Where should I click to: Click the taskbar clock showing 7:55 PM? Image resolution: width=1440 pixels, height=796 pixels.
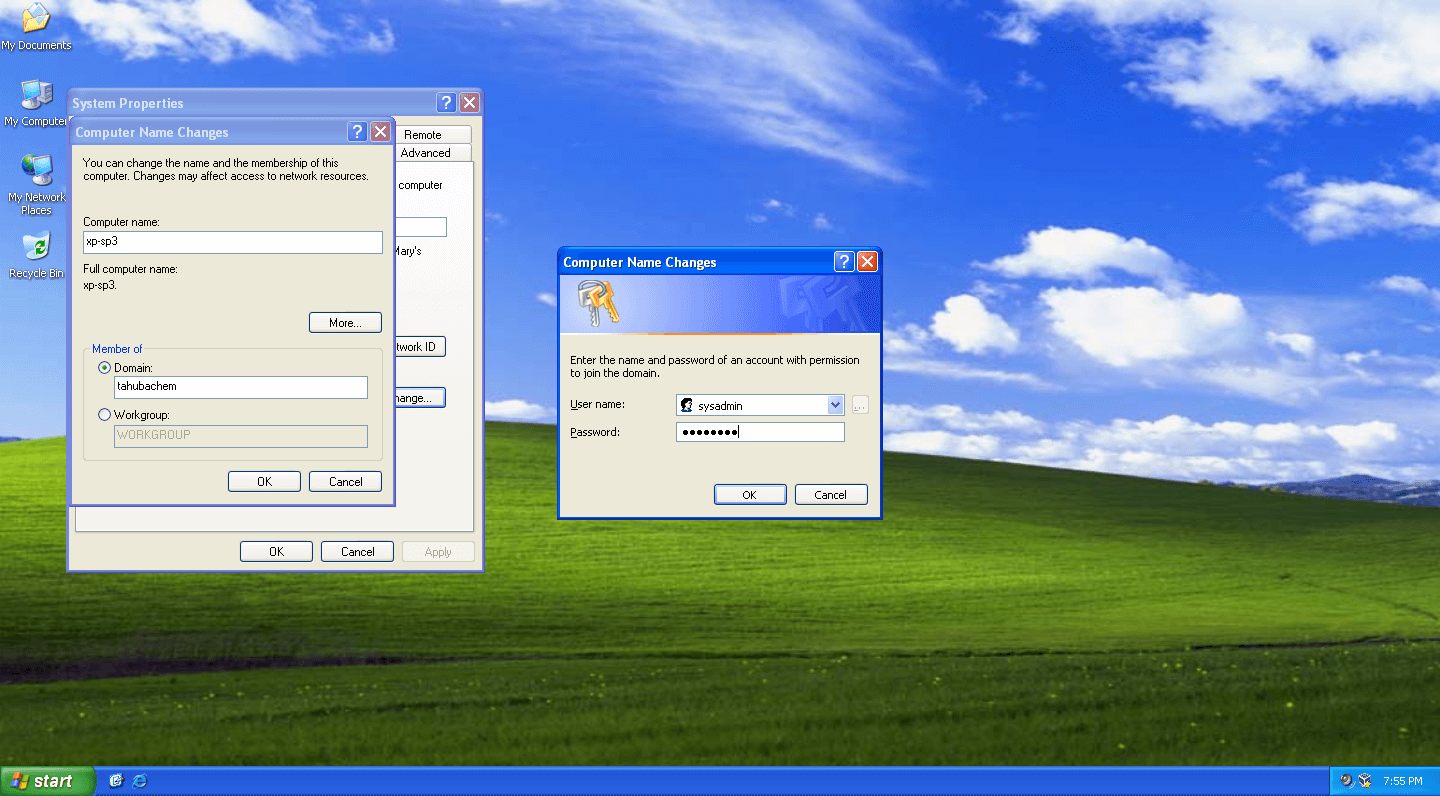(x=1403, y=781)
